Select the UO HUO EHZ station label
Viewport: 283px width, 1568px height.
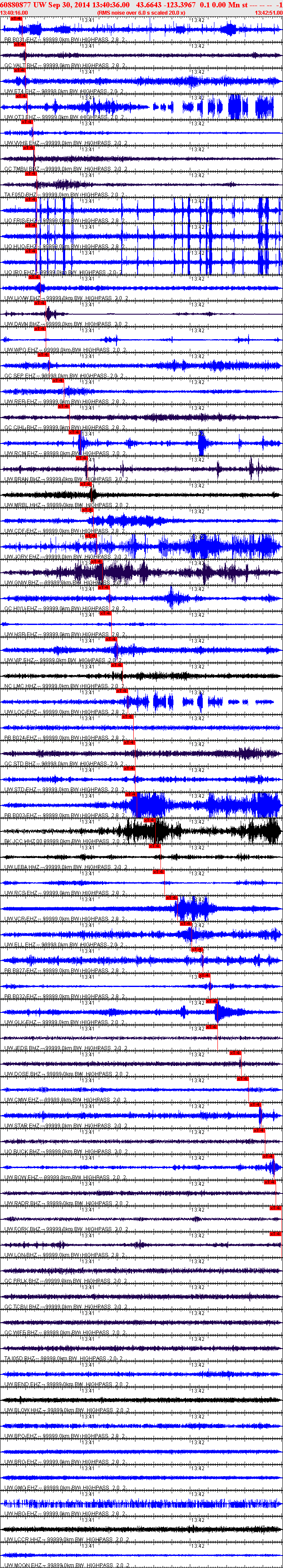pyautogui.click(x=64, y=247)
